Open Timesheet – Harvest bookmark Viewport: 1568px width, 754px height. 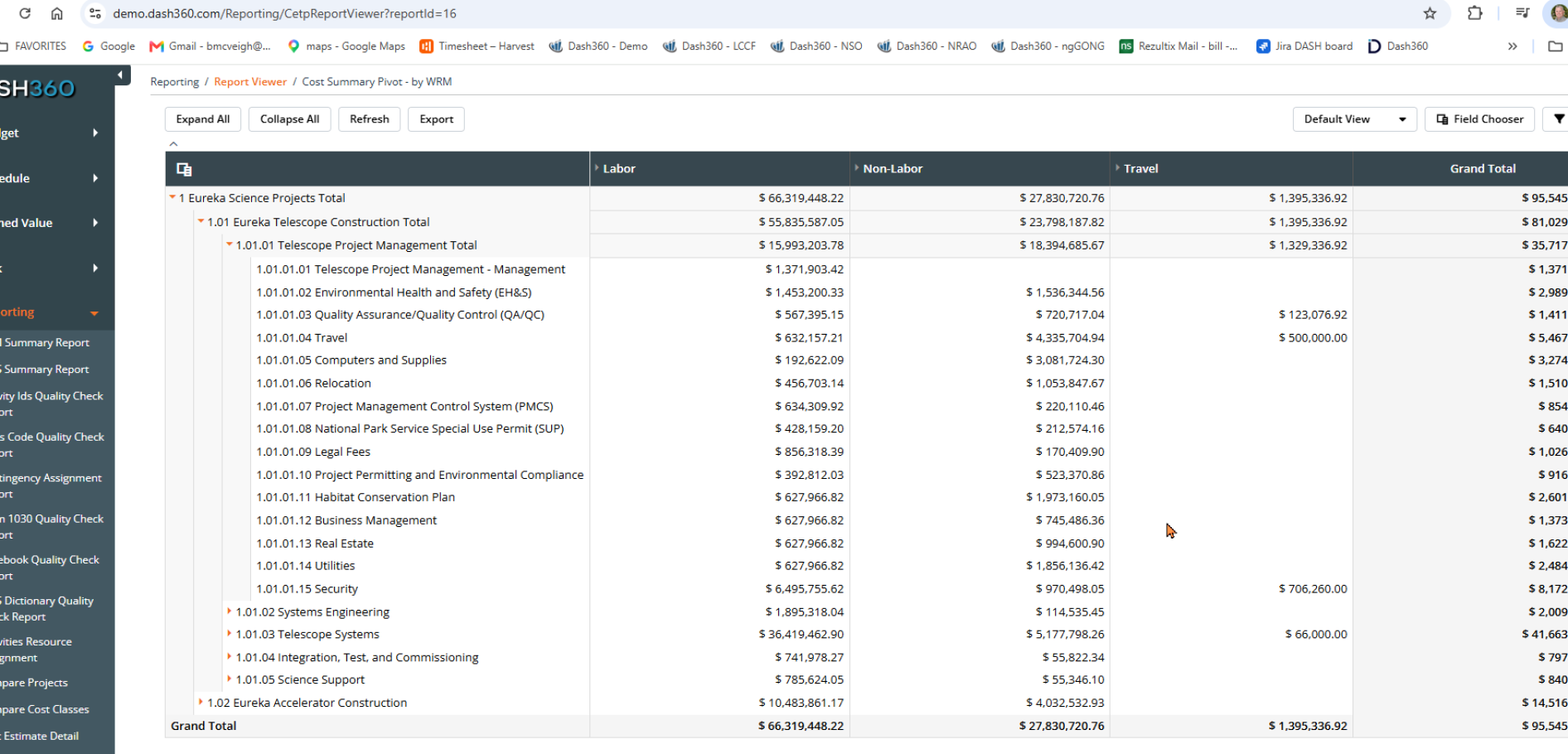[477, 46]
